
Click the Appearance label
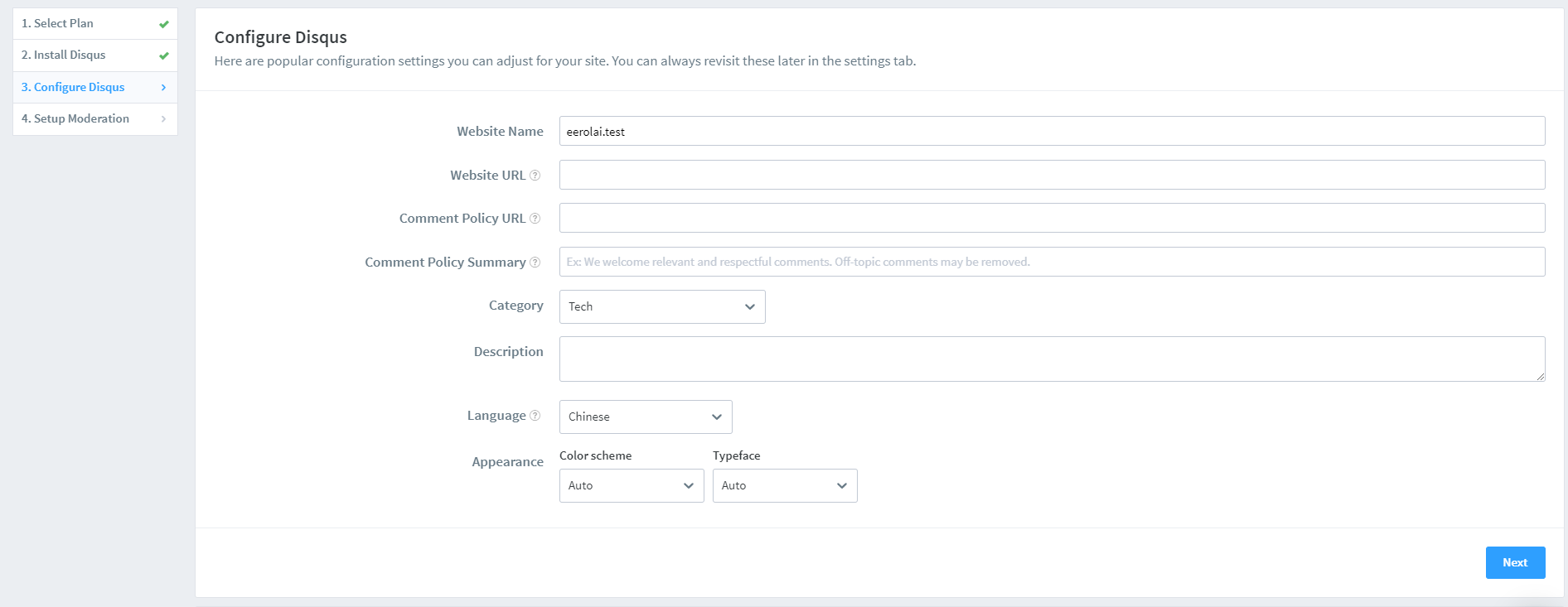507,462
